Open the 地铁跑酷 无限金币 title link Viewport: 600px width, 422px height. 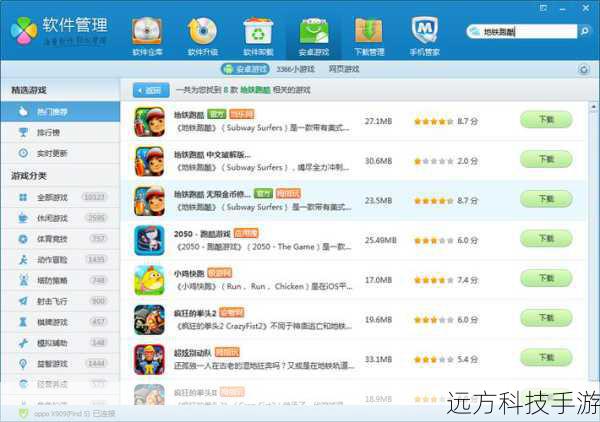[x=212, y=194]
